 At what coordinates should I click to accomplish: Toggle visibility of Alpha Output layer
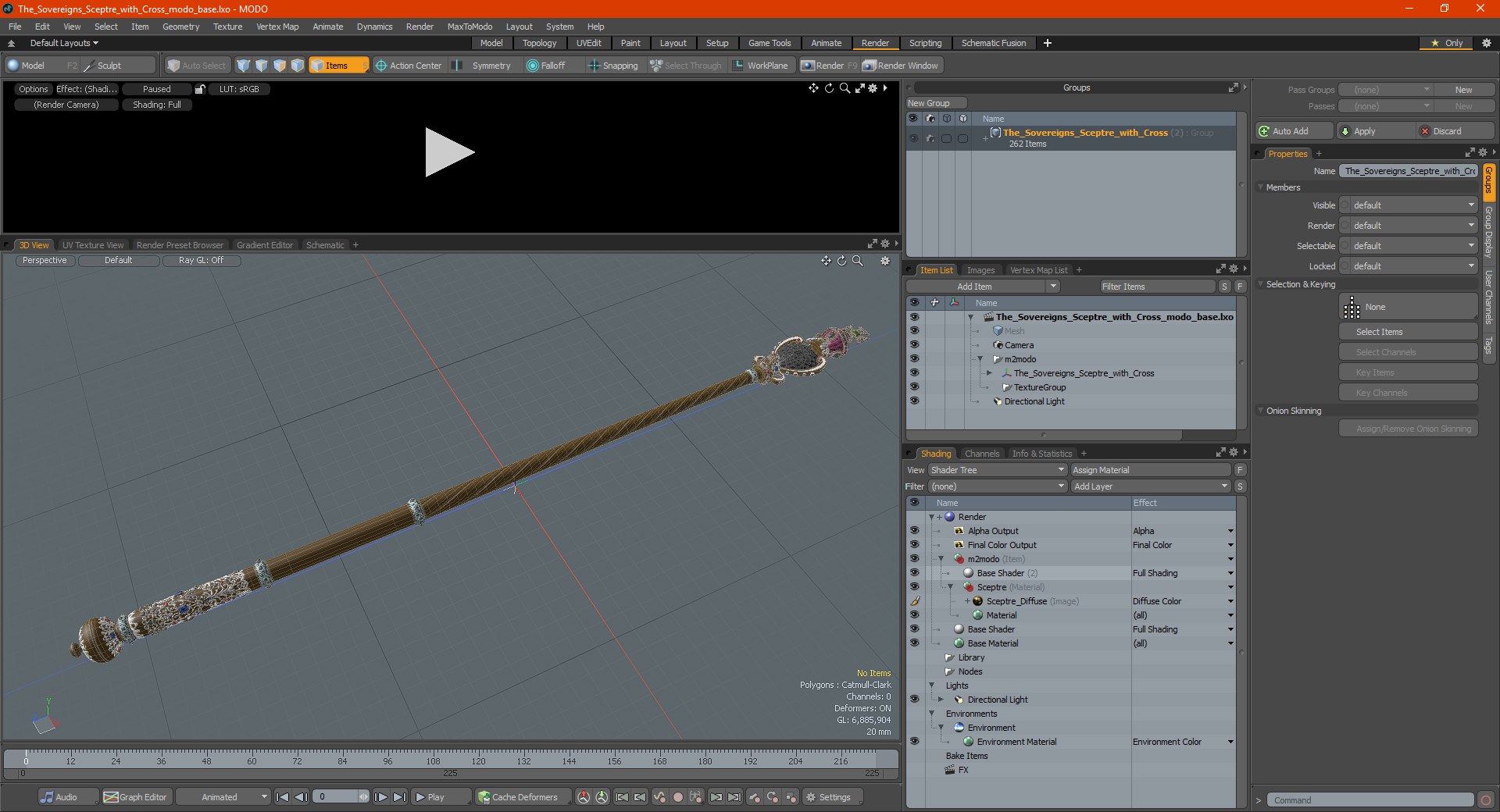click(x=914, y=531)
